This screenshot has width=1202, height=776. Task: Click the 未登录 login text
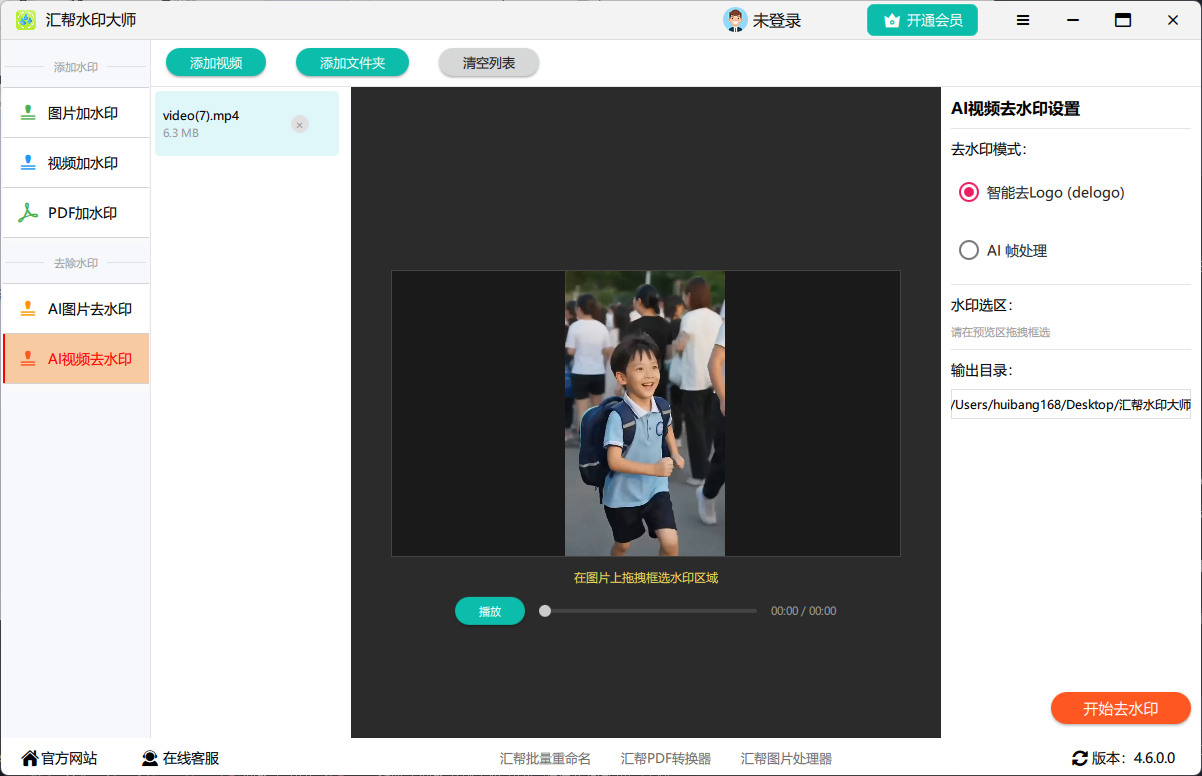click(777, 20)
